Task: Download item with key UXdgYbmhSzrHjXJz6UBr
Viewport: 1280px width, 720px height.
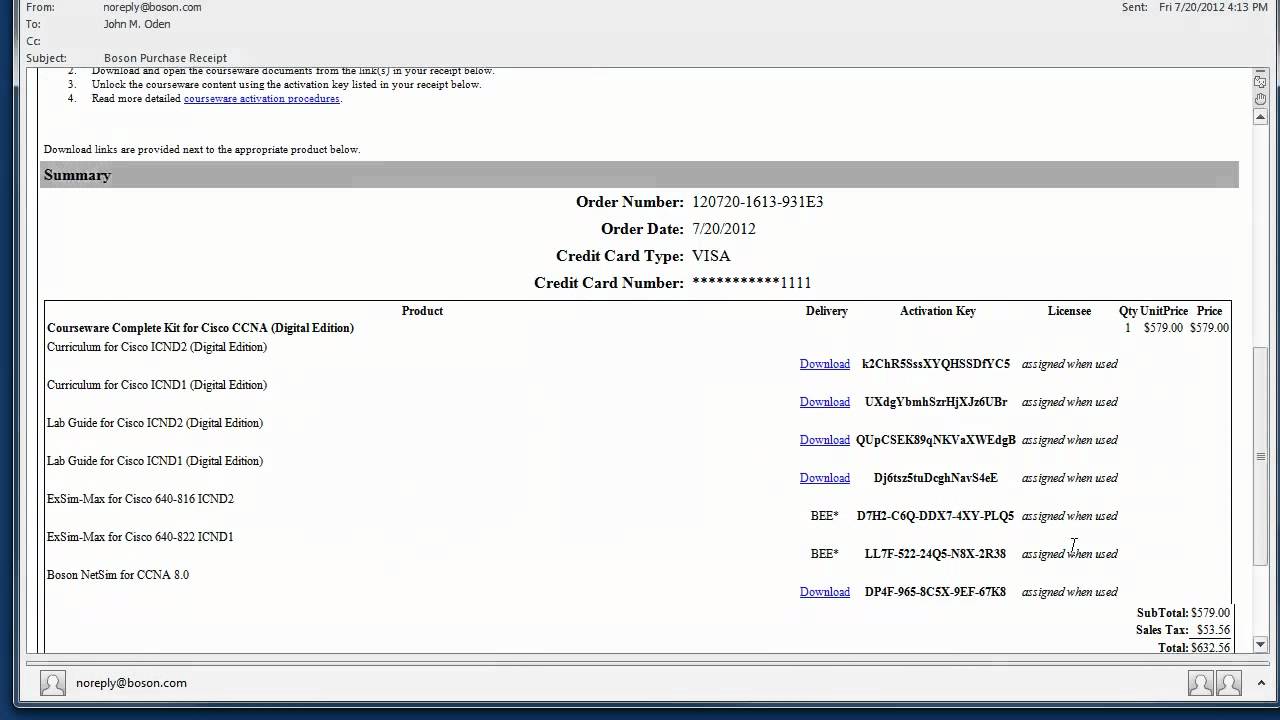Action: coord(825,402)
